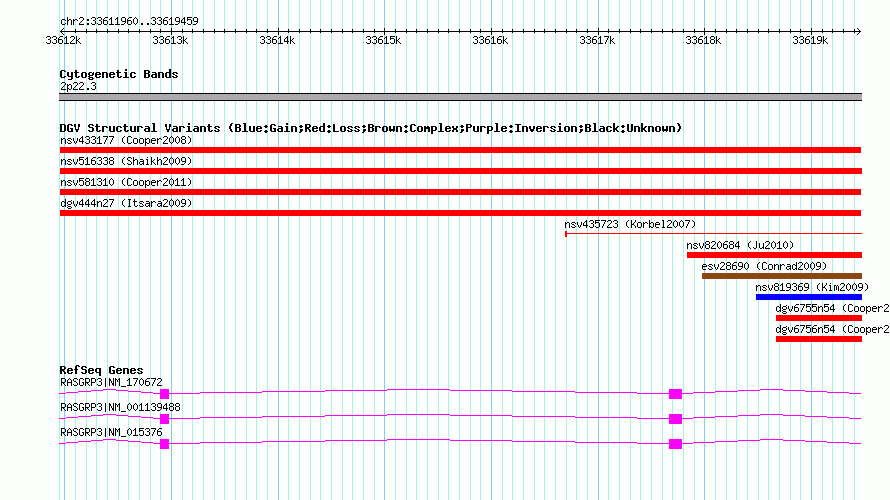Select the brown complex bar under esv28690

coord(782,276)
